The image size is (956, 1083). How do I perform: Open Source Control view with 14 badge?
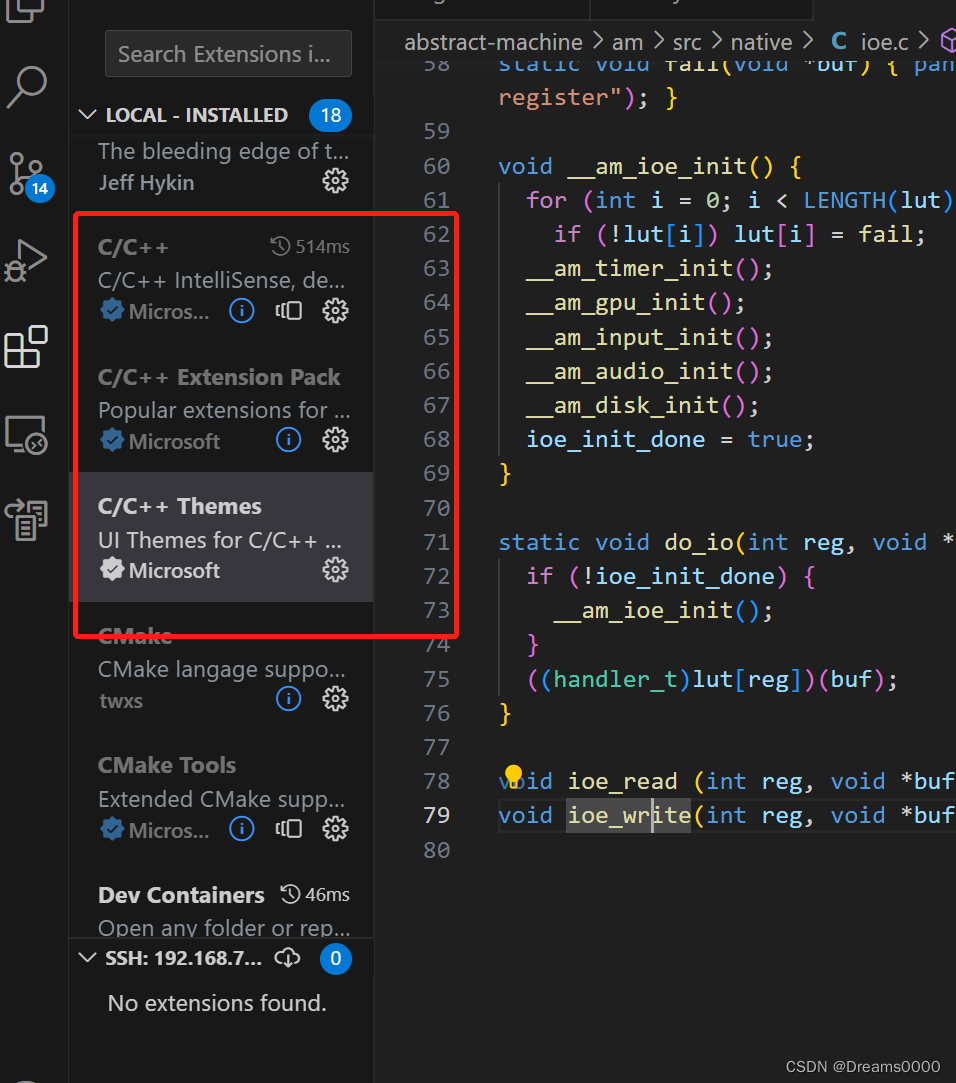click(x=28, y=176)
